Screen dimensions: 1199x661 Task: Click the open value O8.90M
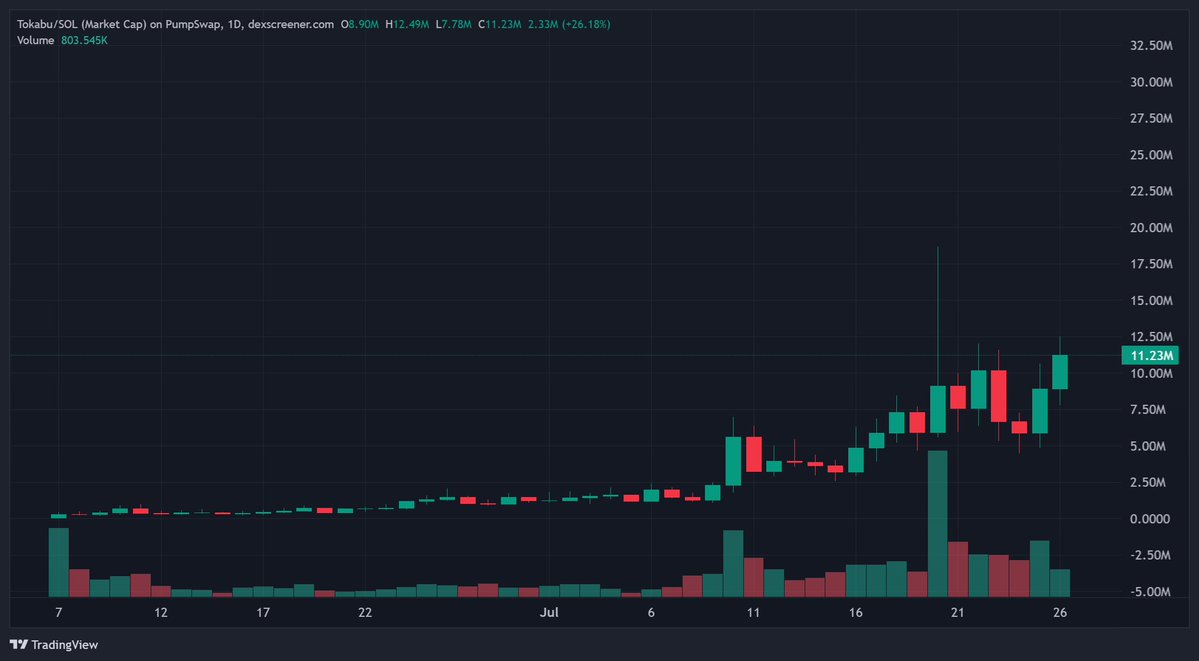(x=359, y=24)
